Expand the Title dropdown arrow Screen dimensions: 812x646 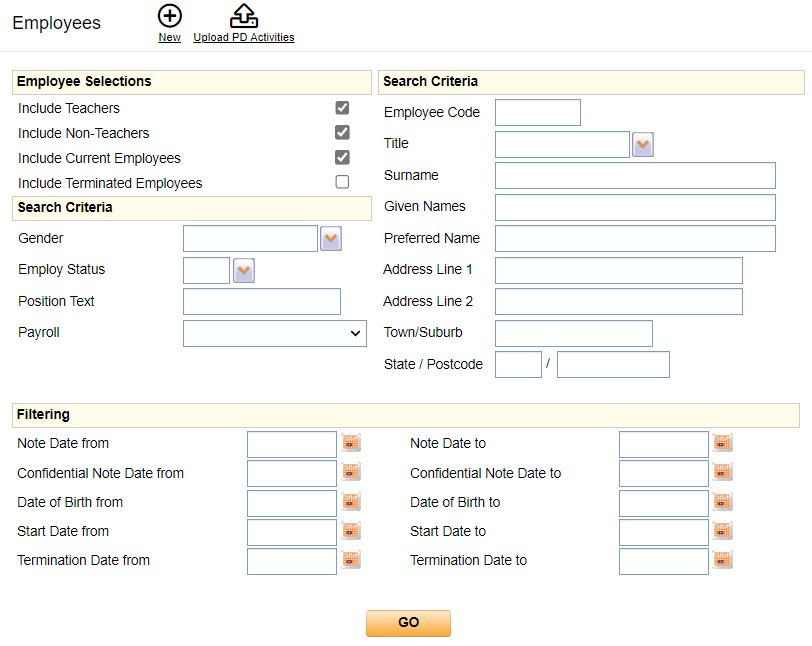pos(643,145)
